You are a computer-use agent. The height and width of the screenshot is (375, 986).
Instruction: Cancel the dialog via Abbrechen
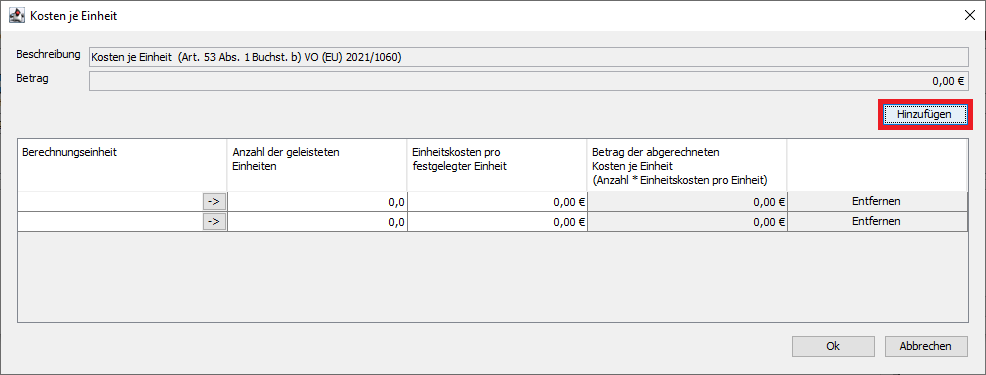[x=925, y=346]
